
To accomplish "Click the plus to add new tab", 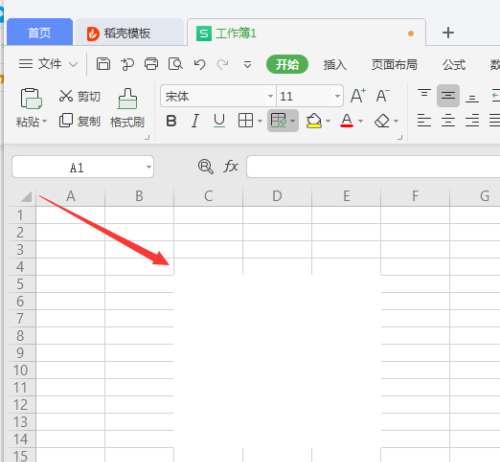I will click(448, 33).
